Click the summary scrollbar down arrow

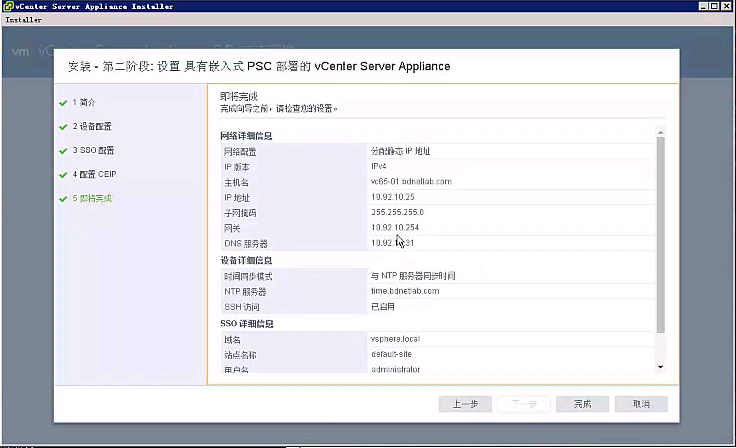(660, 367)
